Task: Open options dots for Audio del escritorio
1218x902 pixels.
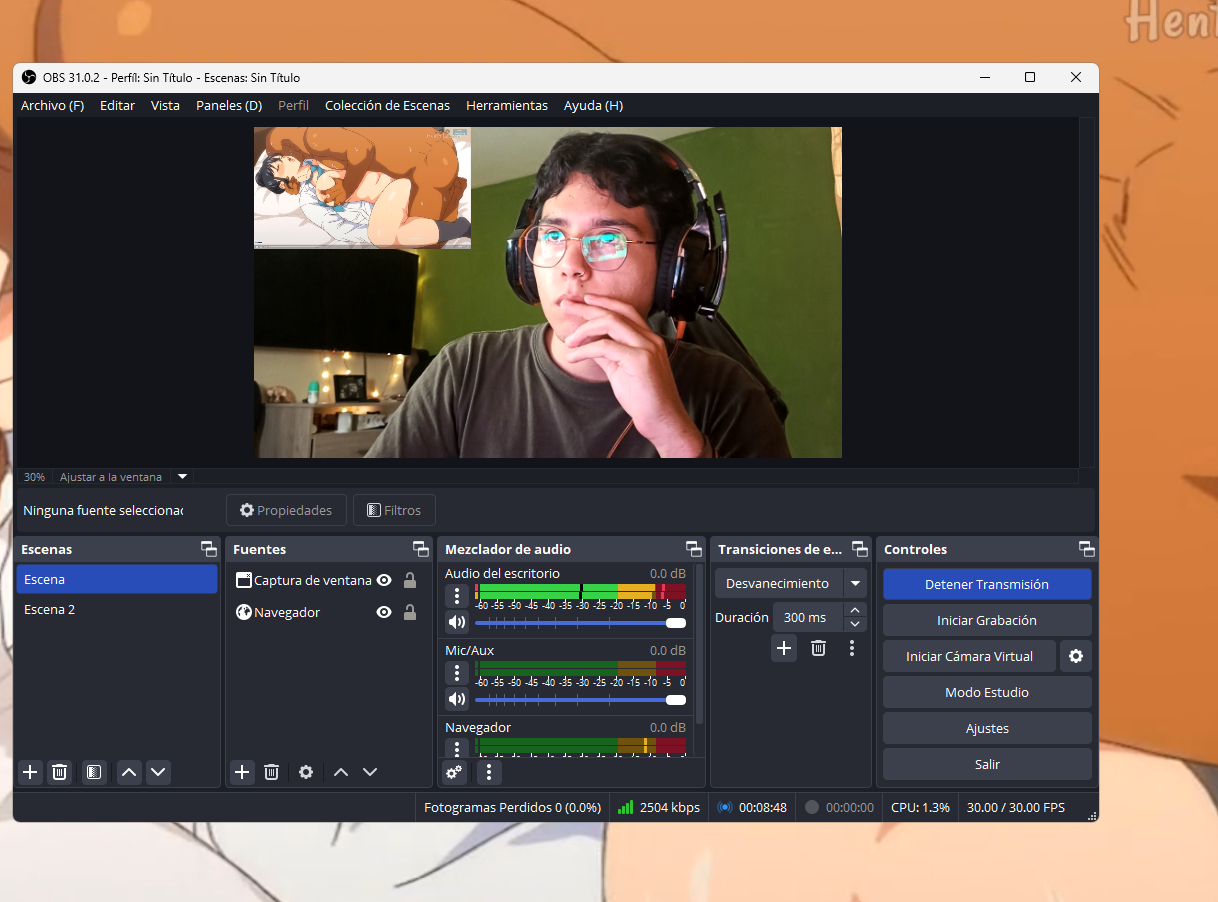Action: coord(457,596)
